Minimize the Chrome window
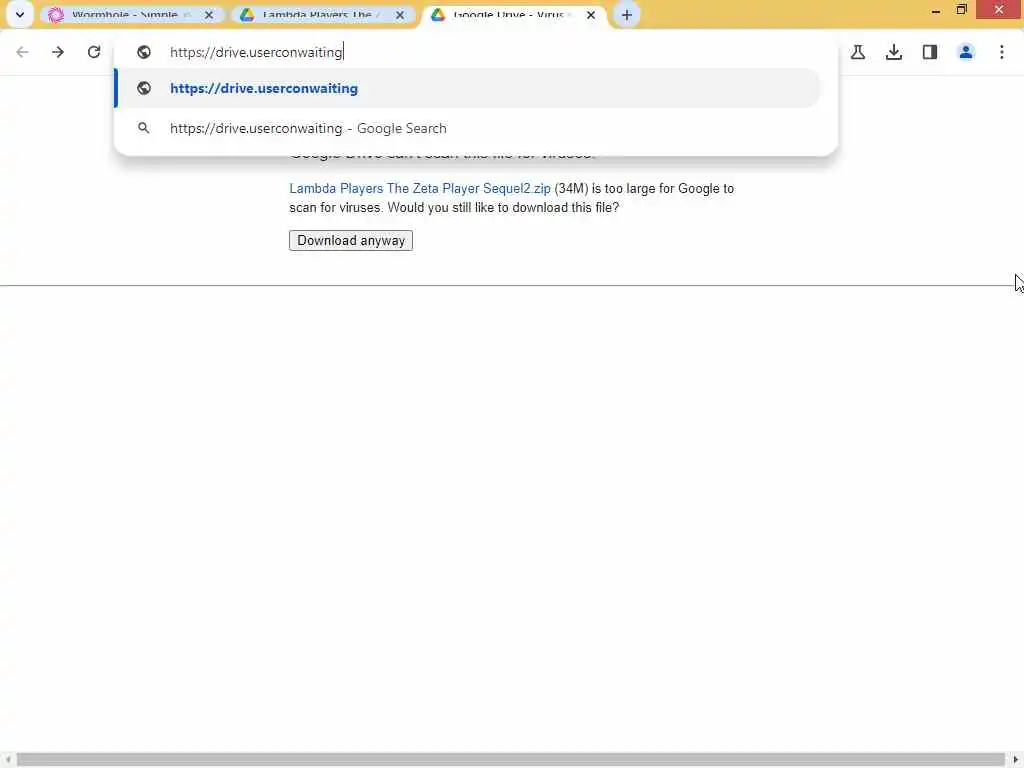This screenshot has width=1024, height=768. (x=936, y=10)
